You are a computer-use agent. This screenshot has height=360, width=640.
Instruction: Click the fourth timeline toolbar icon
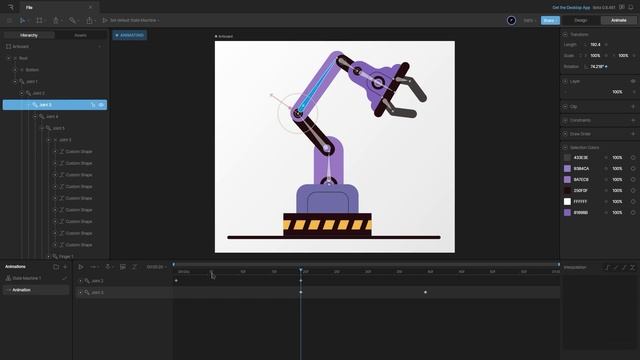122,267
